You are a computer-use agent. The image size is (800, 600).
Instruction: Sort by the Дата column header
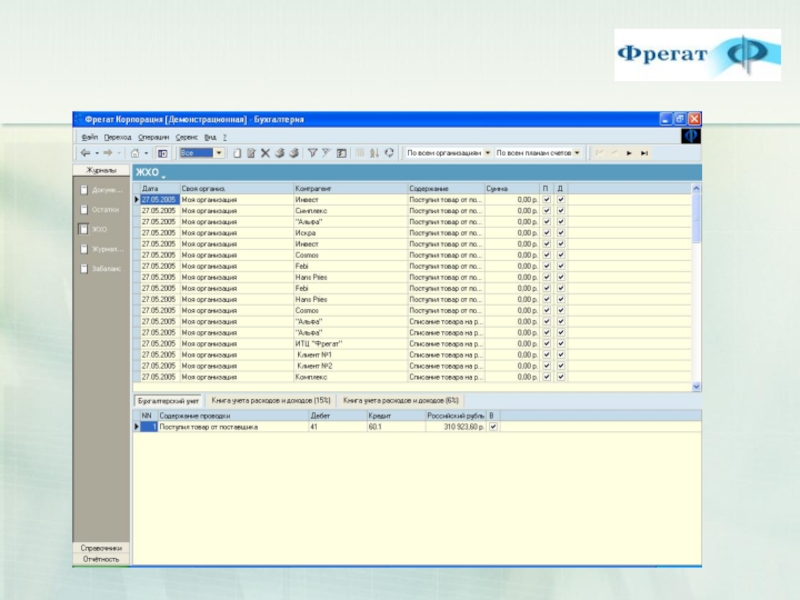[x=160, y=188]
